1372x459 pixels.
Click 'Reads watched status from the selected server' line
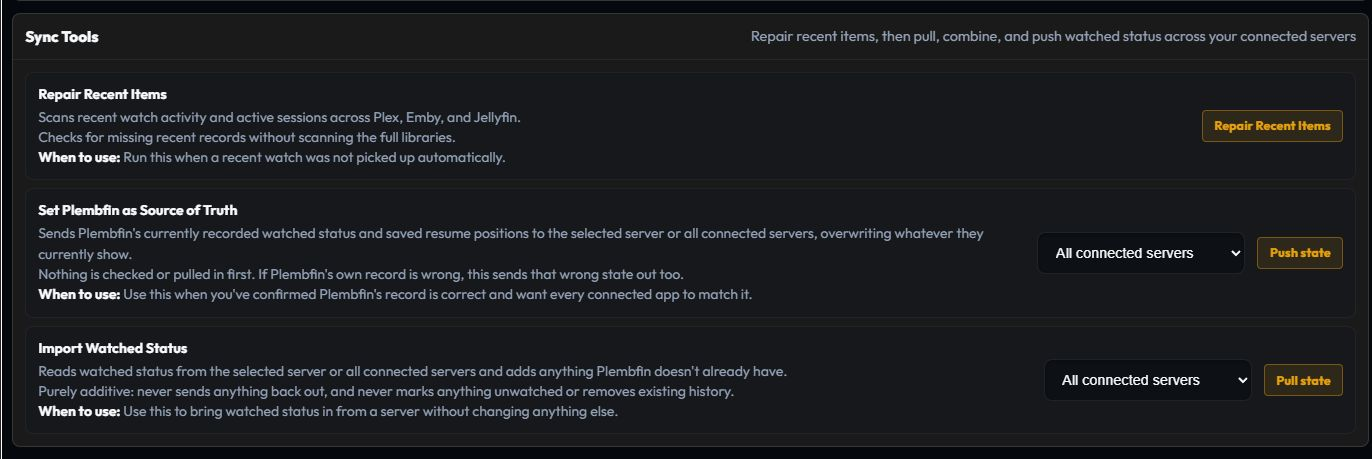coord(412,372)
